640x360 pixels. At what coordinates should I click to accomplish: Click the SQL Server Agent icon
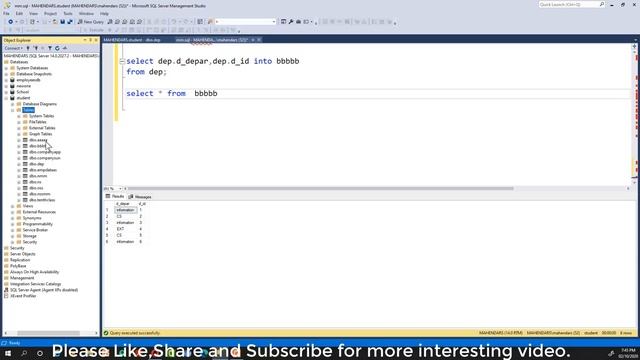click(x=6, y=290)
